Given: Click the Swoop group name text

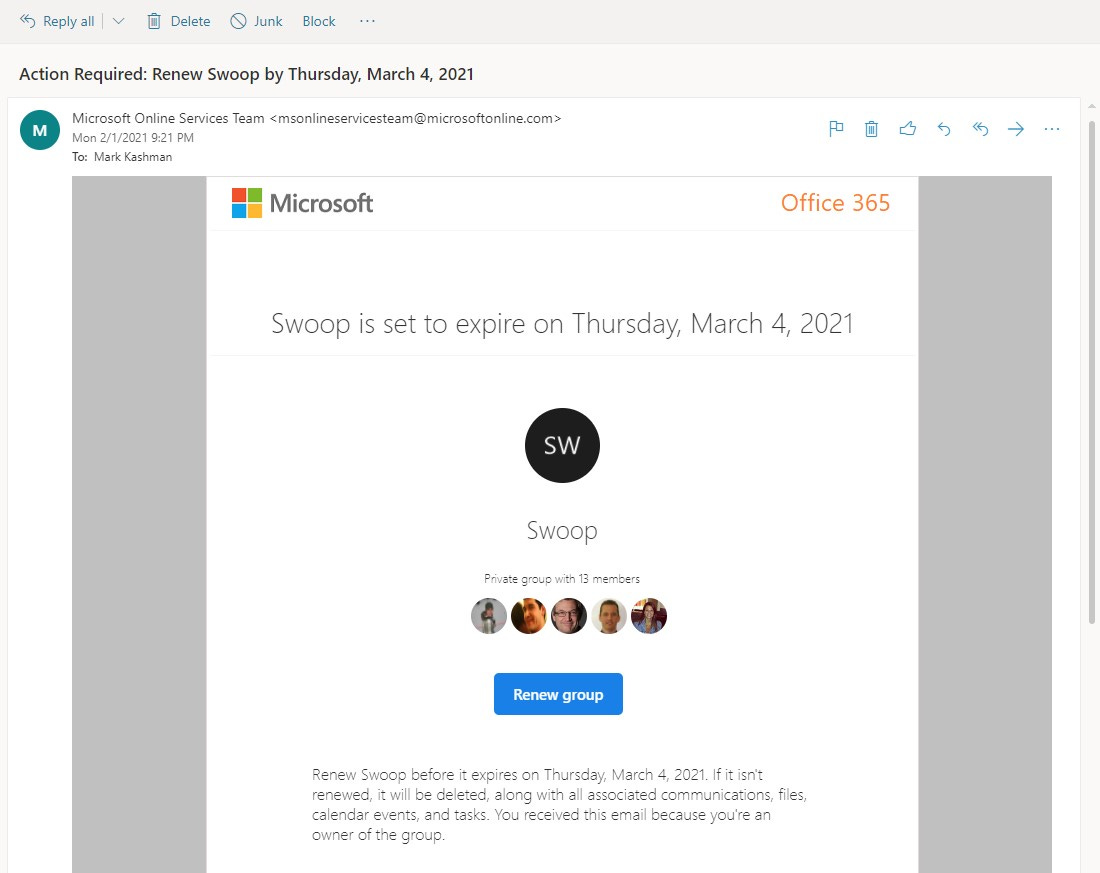Looking at the screenshot, I should tap(562, 531).
